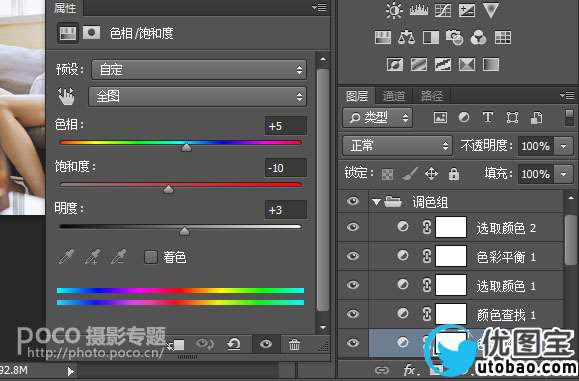The height and width of the screenshot is (381, 579).
Task: Pick the subtract-from-sample eyedropper
Action: [x=119, y=257]
